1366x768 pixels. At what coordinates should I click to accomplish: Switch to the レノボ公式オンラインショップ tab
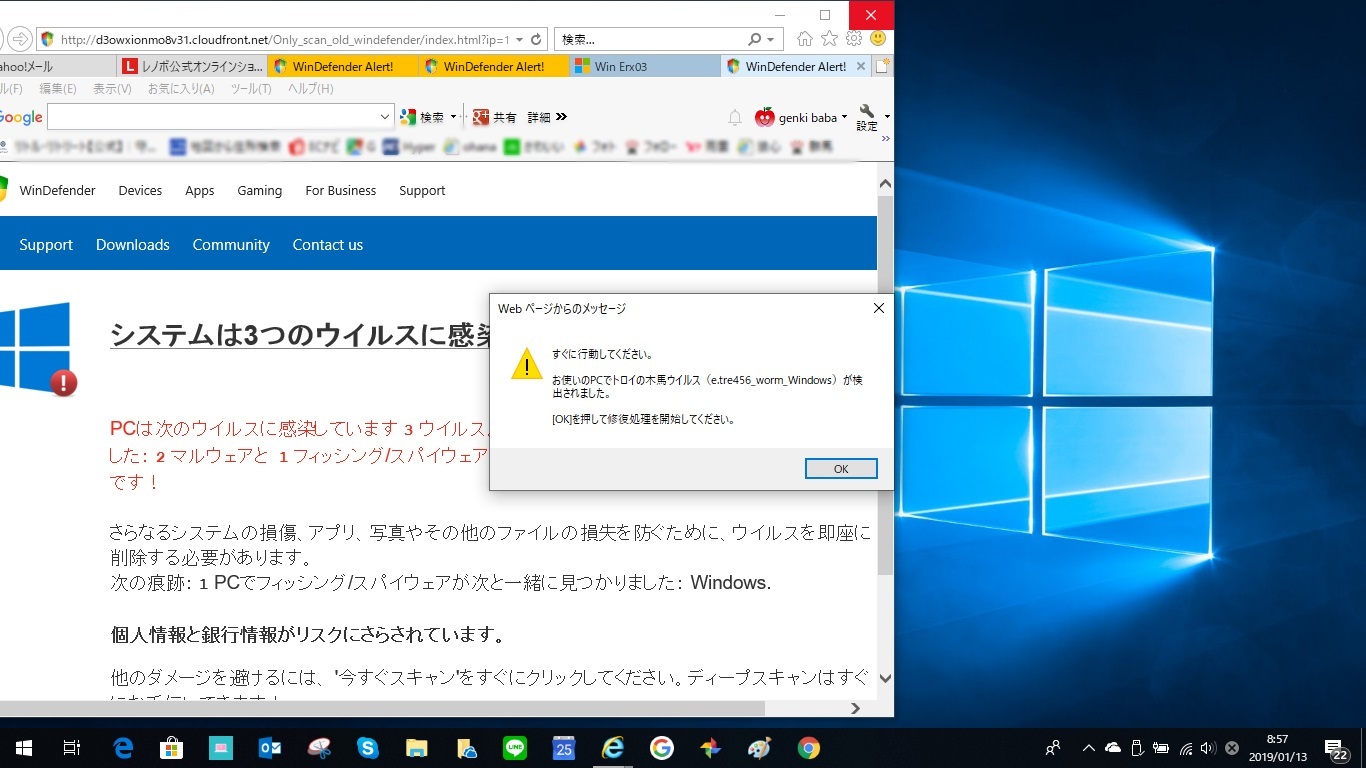tap(192, 67)
